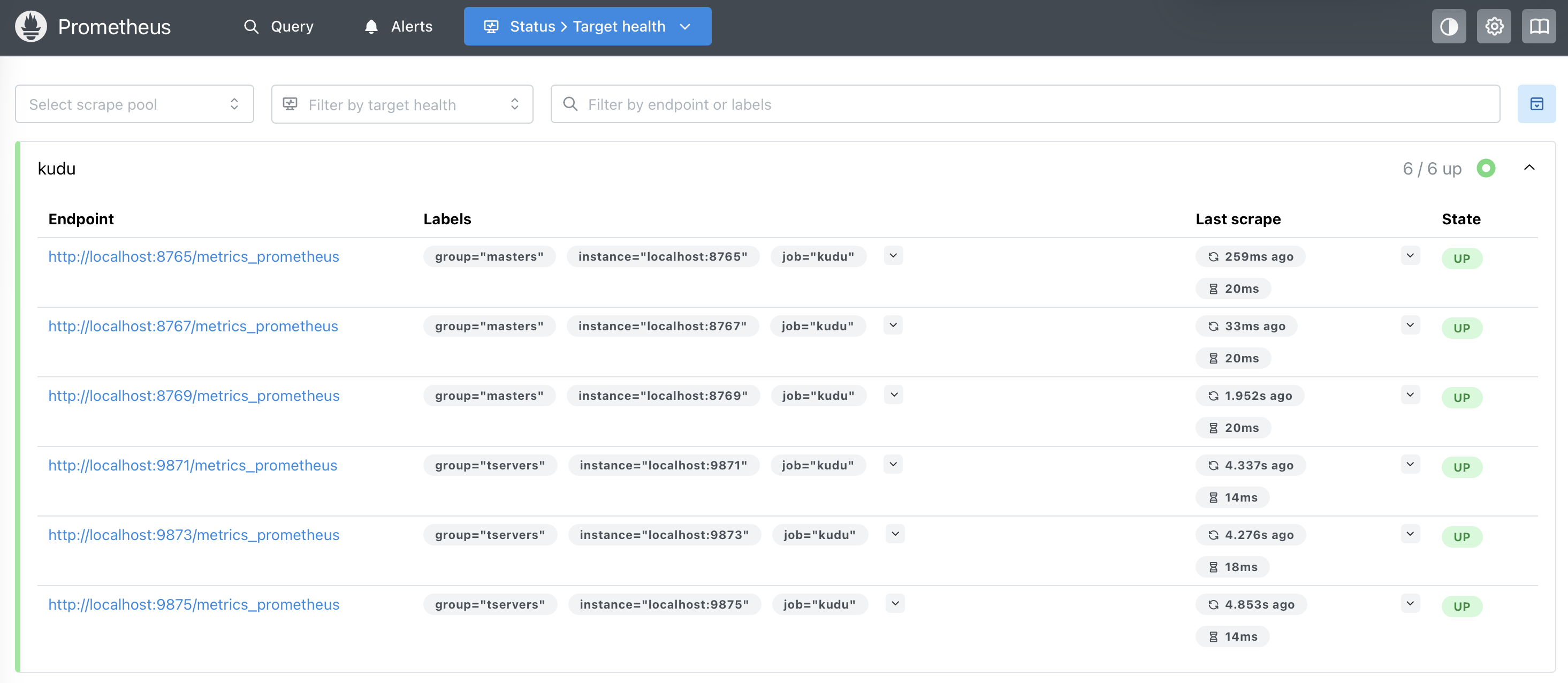Collapse the kudu scrape pool
The image size is (1568, 683).
1529,168
